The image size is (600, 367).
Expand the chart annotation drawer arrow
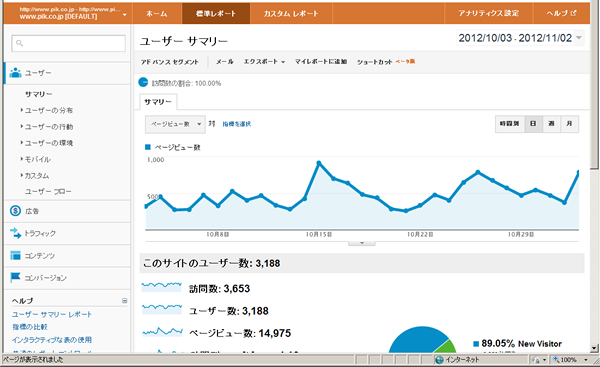[x=362, y=243]
